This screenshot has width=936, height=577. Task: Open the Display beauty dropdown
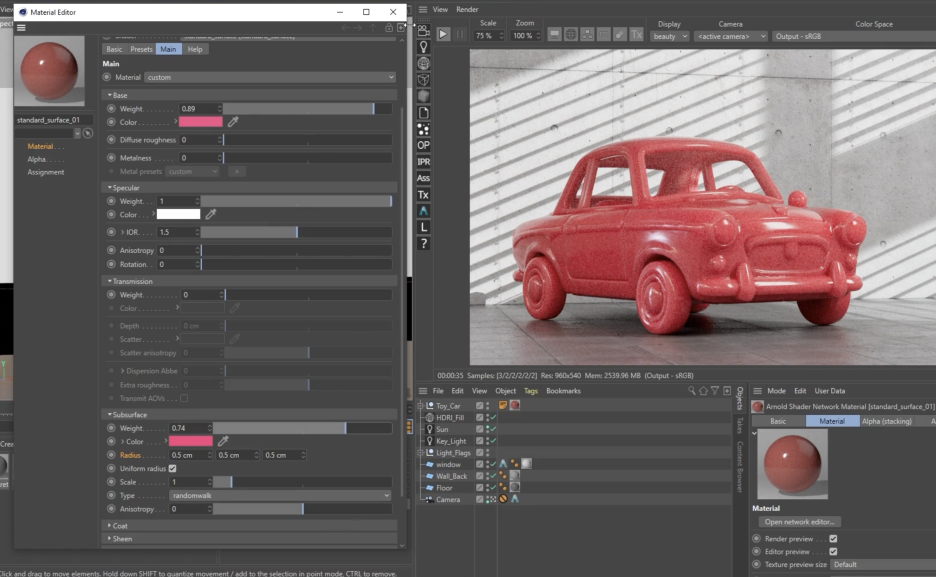click(670, 36)
